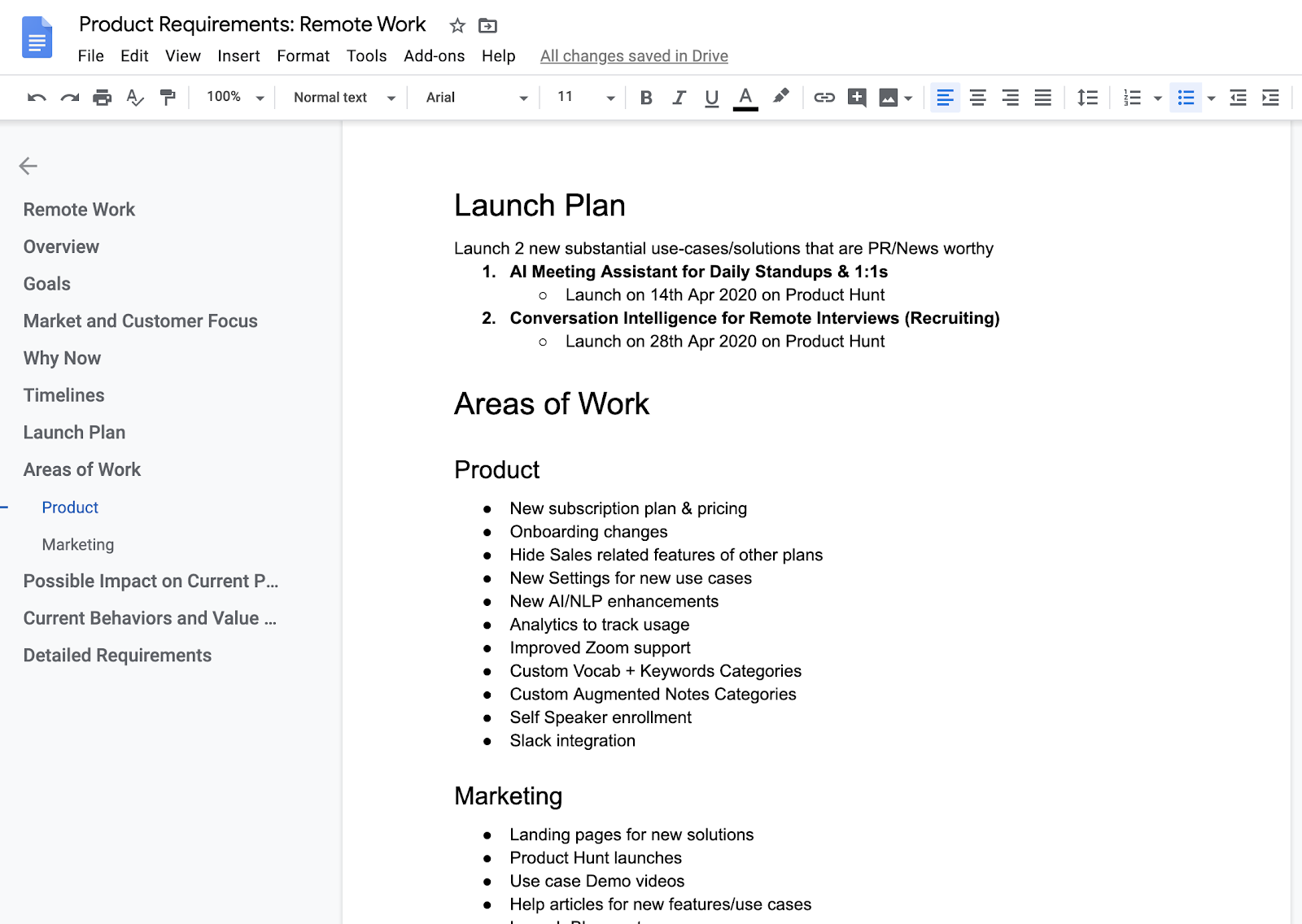Click the Undo arrow icon
This screenshot has width=1302, height=924.
(37, 98)
